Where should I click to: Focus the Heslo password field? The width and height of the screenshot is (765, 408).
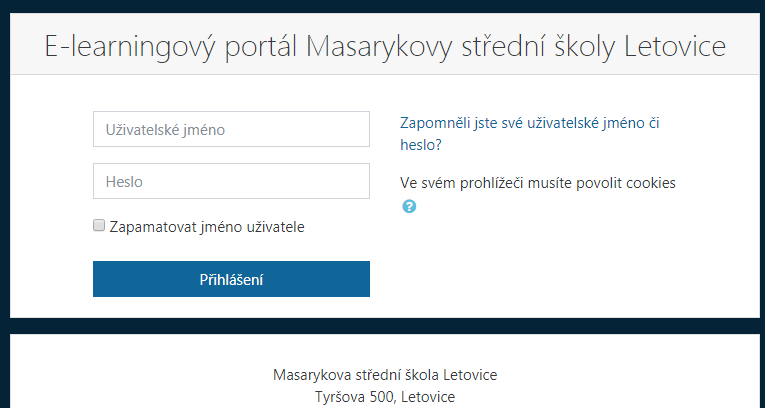231,181
